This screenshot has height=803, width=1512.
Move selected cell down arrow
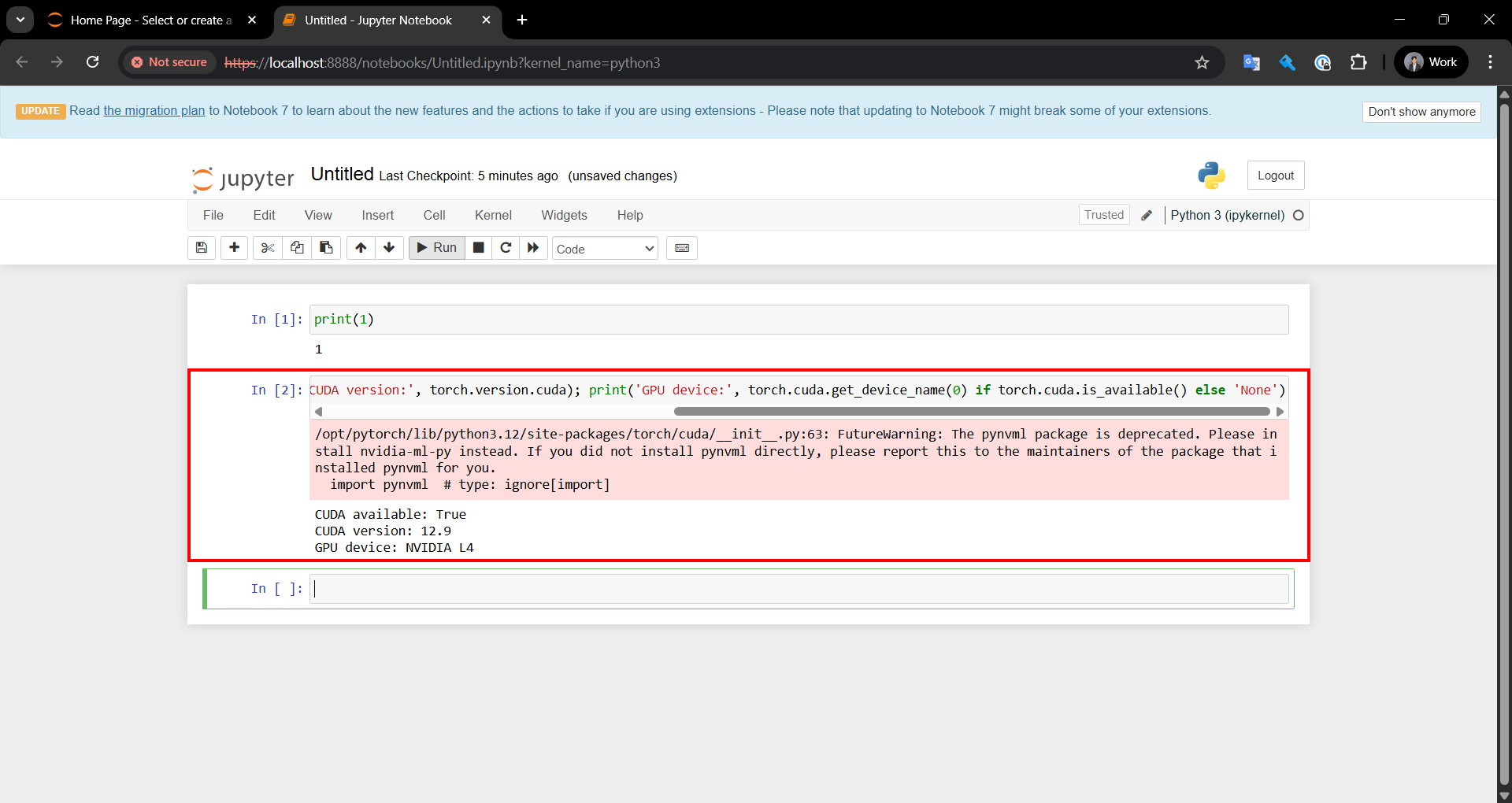389,248
